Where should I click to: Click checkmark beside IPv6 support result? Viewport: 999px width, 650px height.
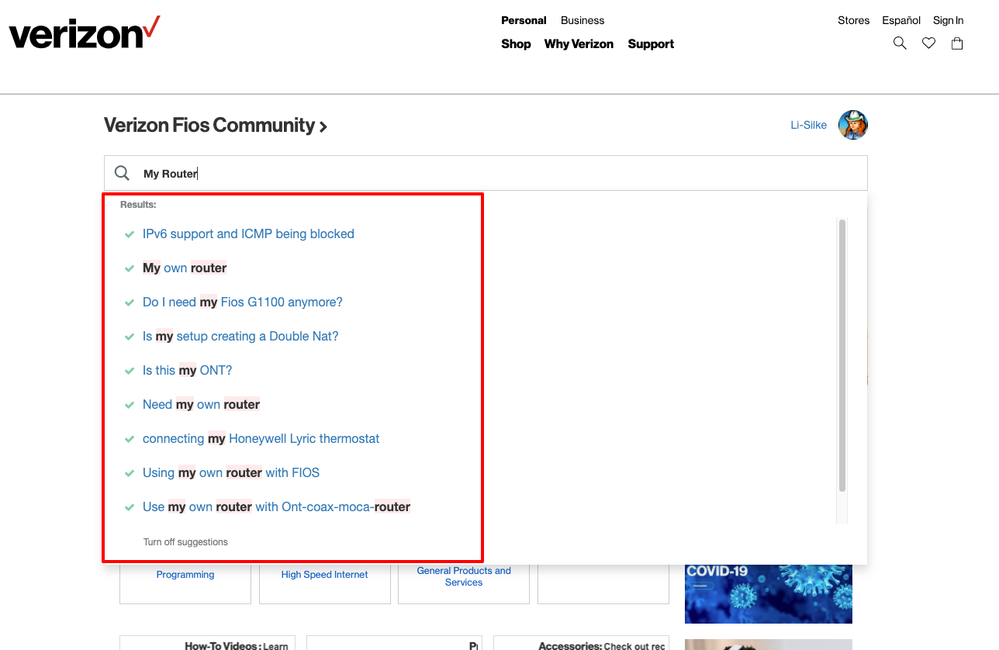pos(129,235)
